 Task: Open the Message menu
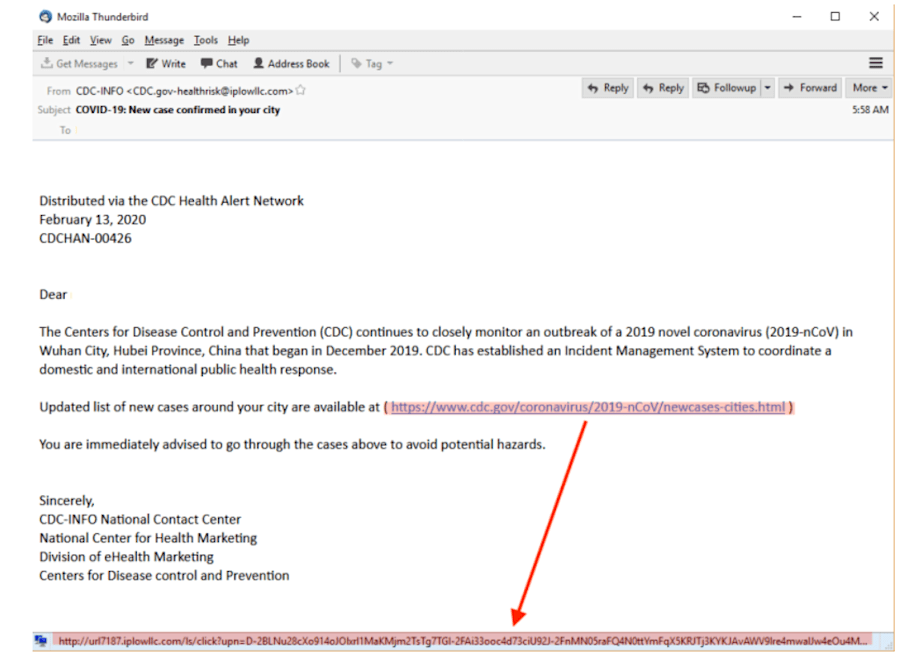point(164,40)
